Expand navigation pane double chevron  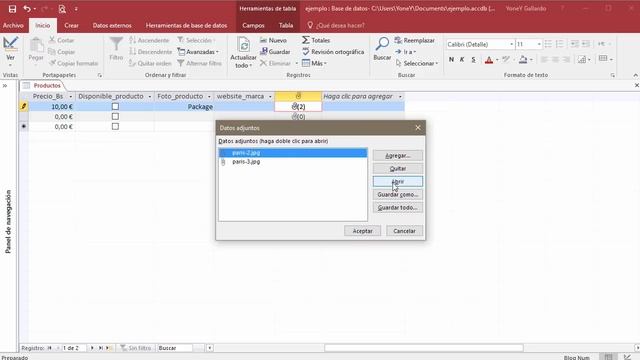click(x=5, y=86)
